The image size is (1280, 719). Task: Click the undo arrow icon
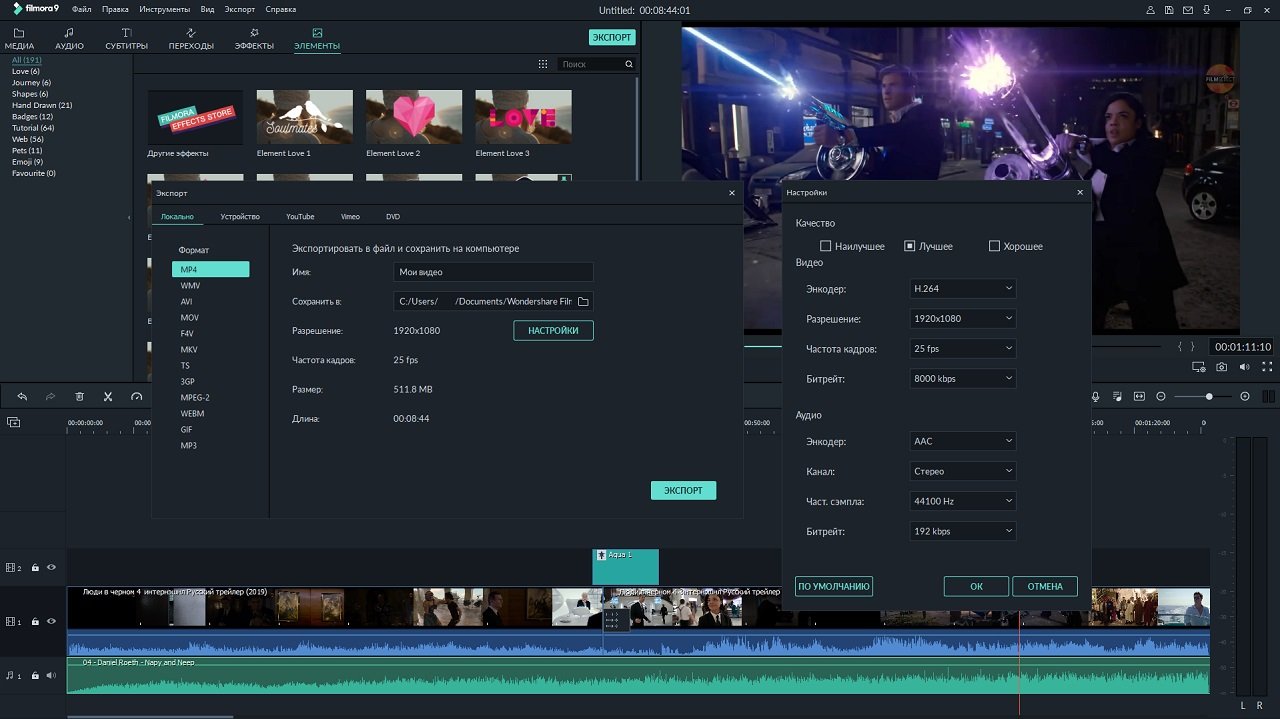(22, 397)
